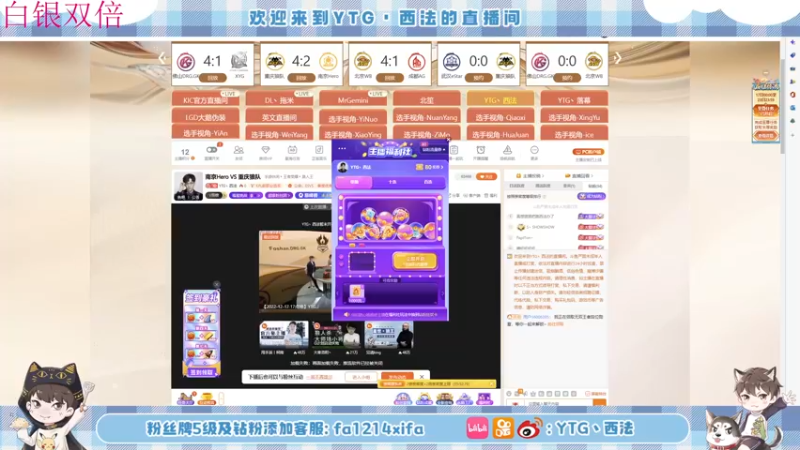Click replay button under 北京WB 4:1 成都AG

[390, 78]
